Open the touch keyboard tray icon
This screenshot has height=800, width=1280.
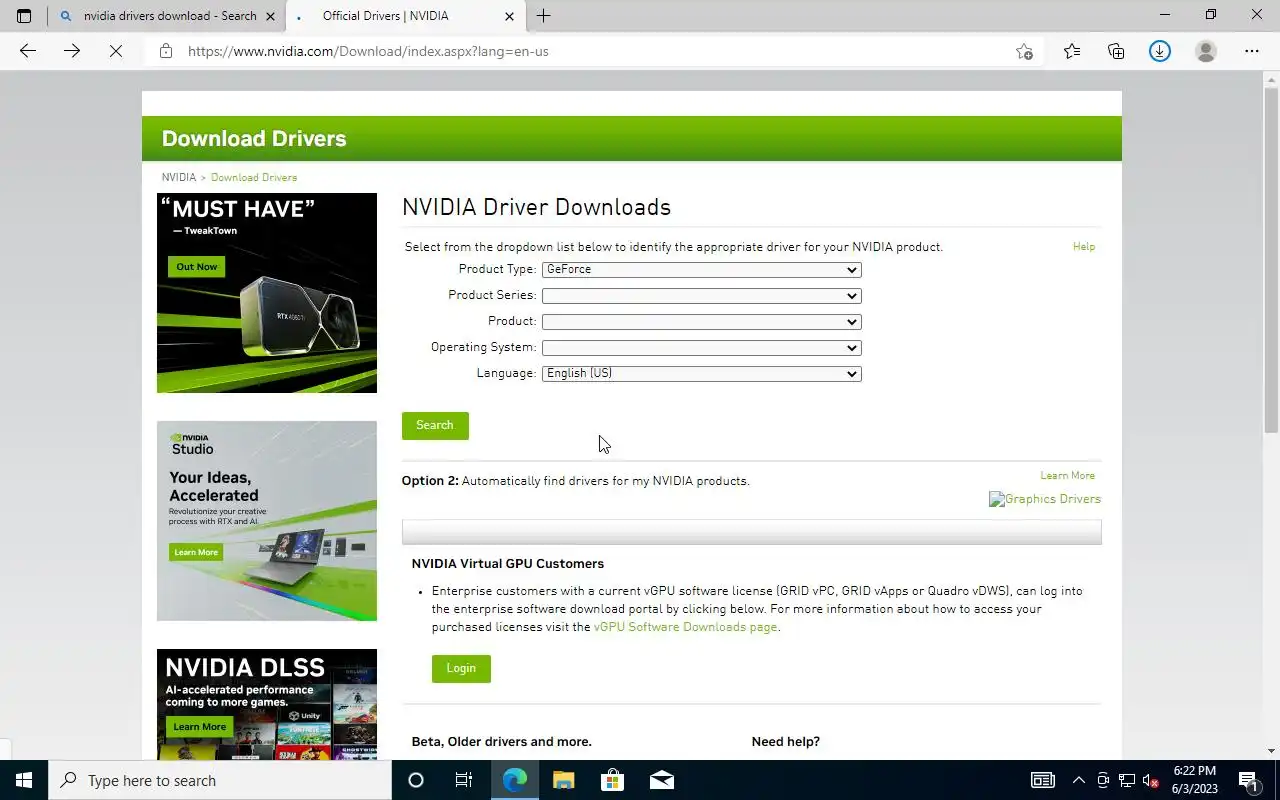[1042, 780]
